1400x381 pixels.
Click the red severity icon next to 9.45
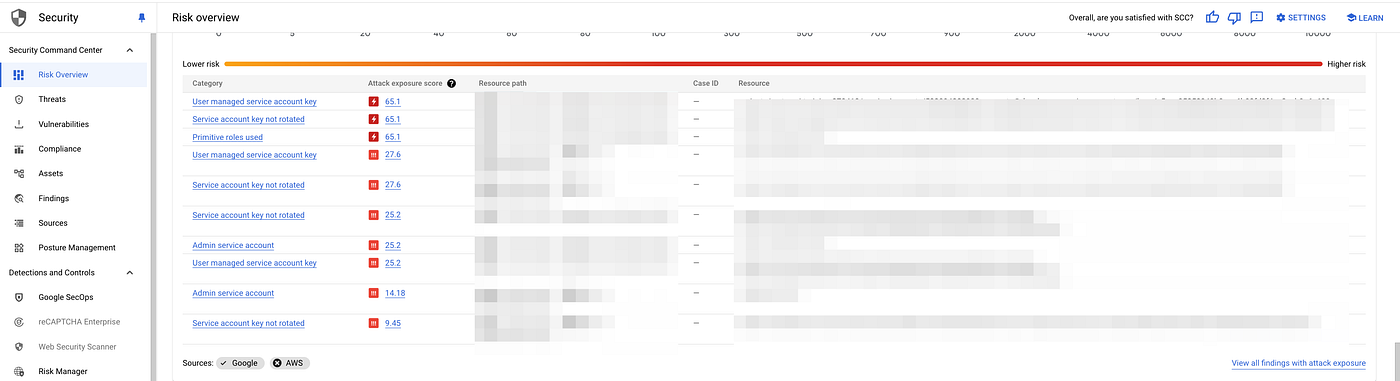(x=374, y=323)
